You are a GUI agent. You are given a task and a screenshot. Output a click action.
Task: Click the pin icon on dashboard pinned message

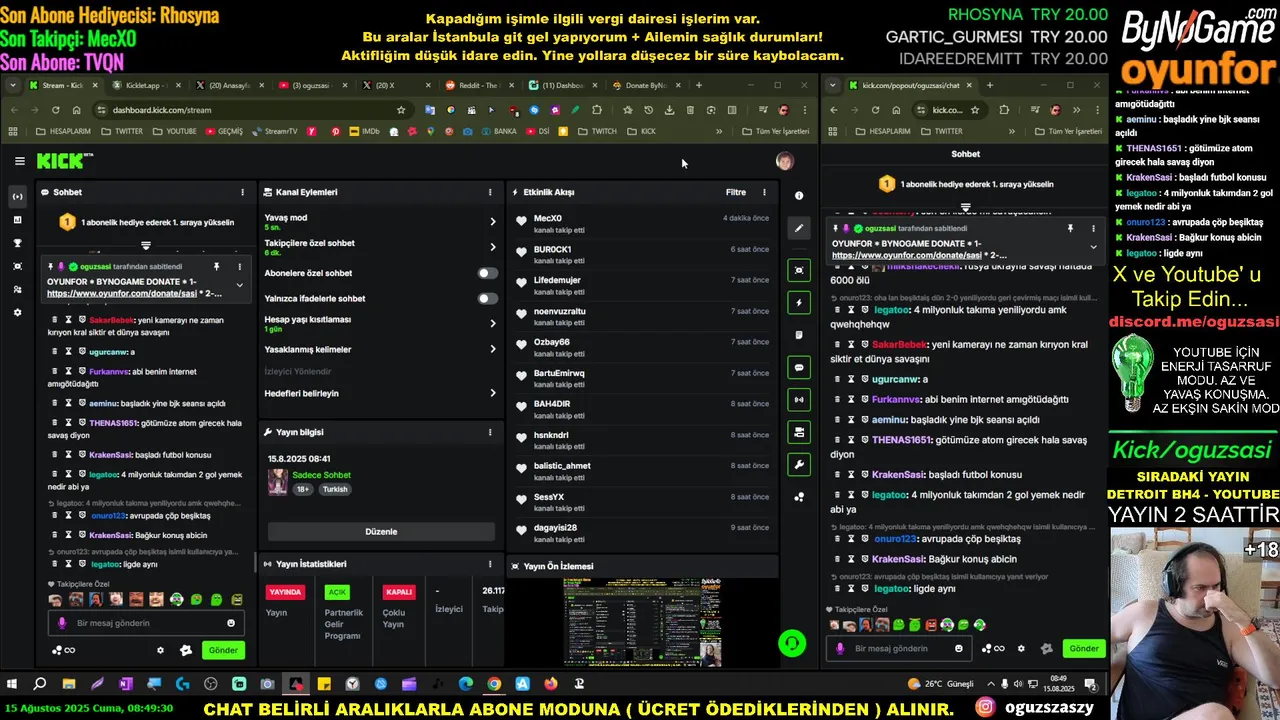[216, 267]
